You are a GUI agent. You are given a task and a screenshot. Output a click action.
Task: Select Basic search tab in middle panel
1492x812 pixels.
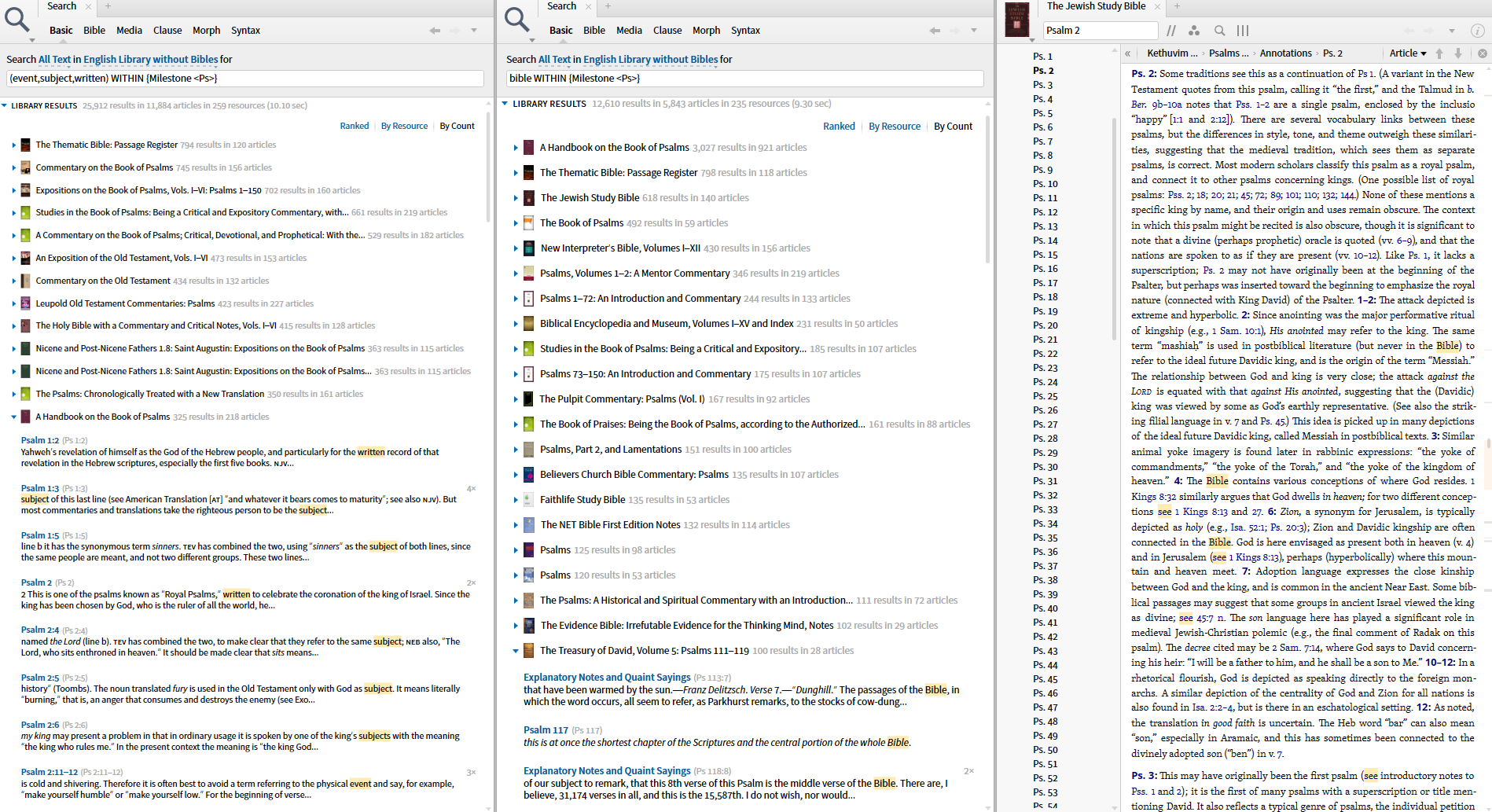pos(560,31)
